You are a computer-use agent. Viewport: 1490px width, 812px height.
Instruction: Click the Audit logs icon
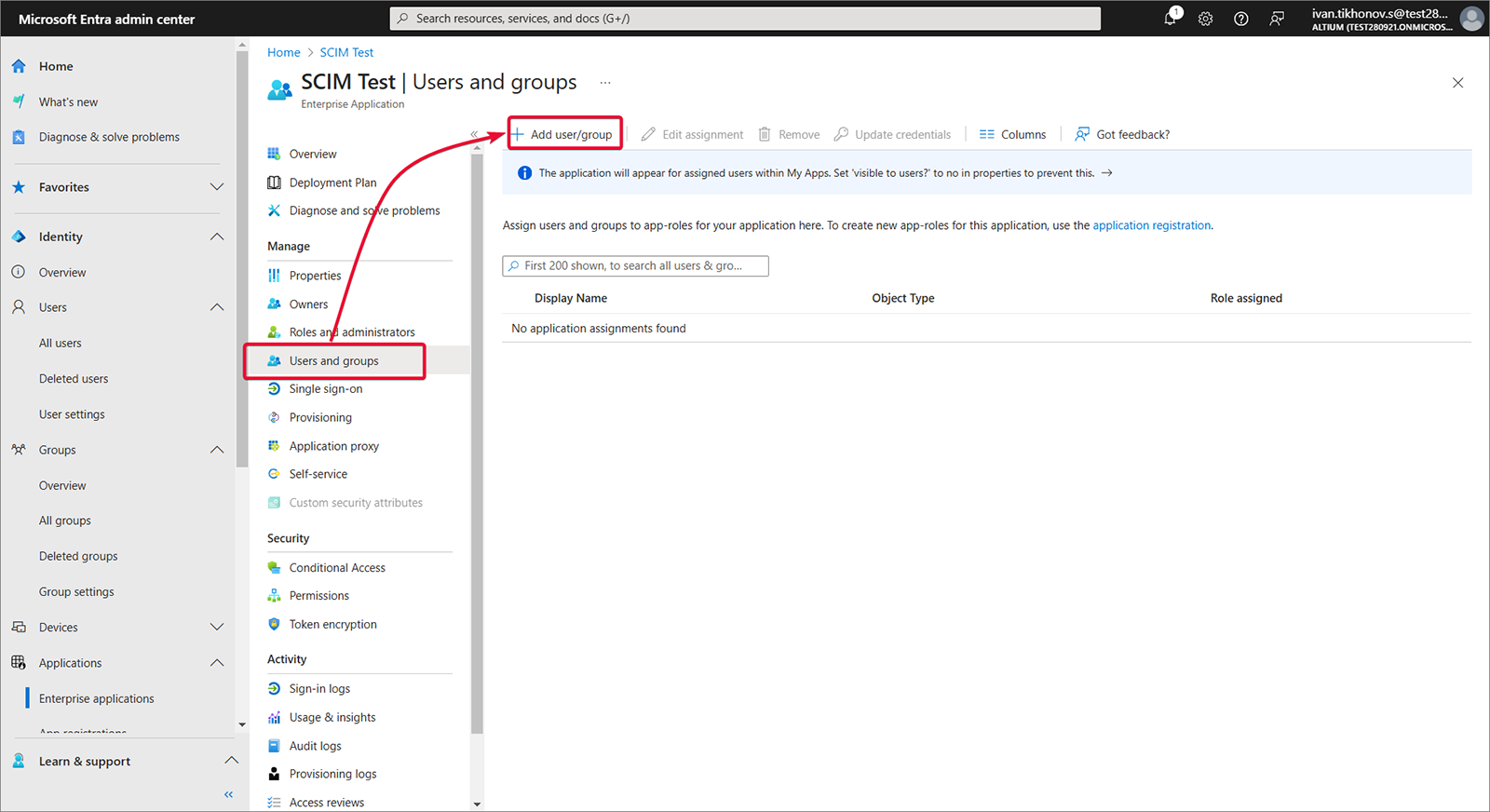point(274,746)
